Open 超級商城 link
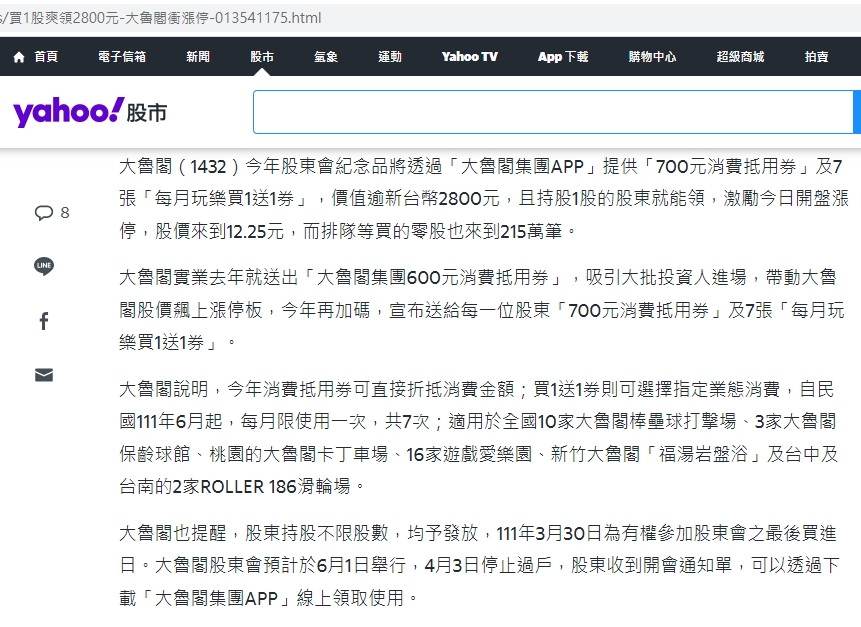 click(x=740, y=57)
